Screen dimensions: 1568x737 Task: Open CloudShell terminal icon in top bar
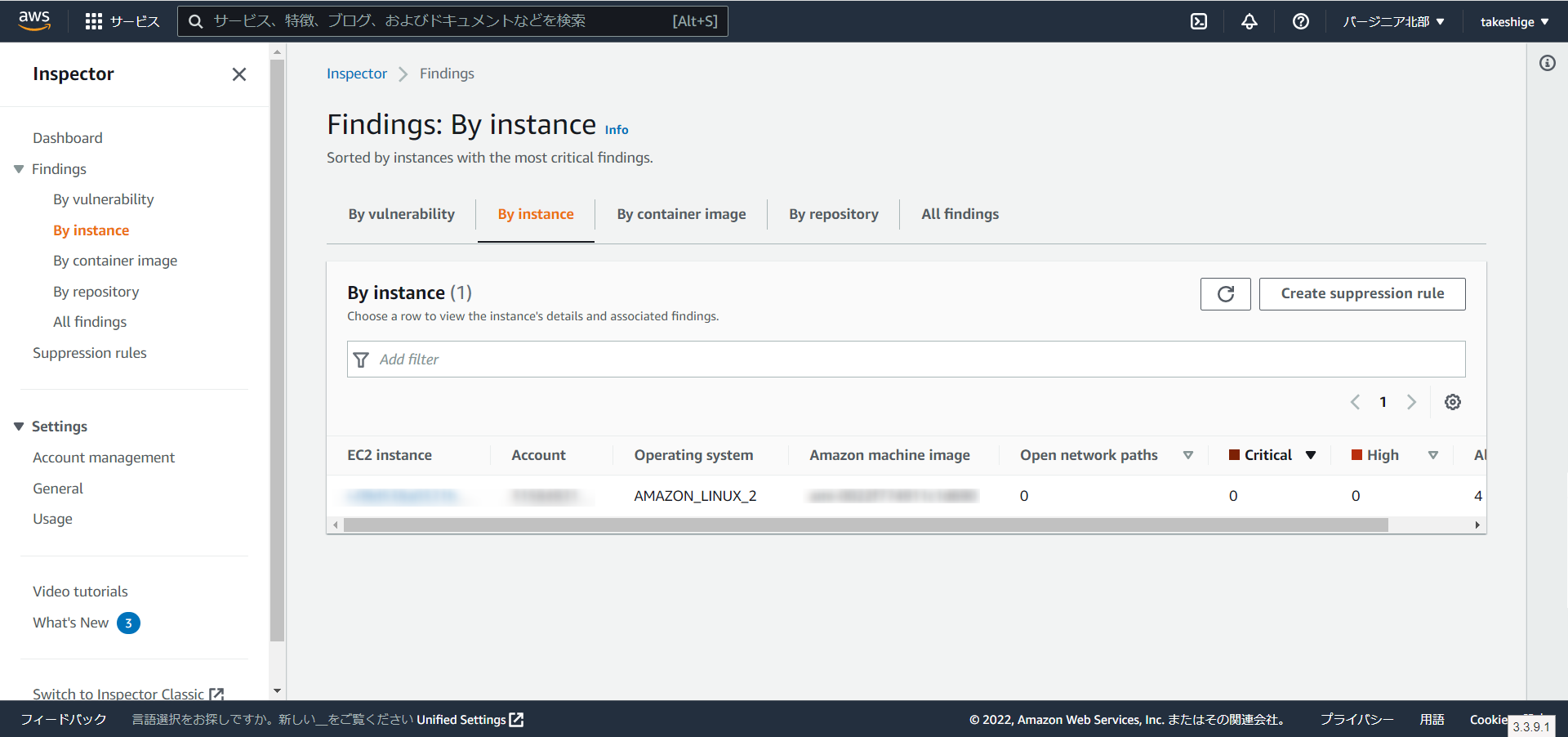[x=1199, y=21]
